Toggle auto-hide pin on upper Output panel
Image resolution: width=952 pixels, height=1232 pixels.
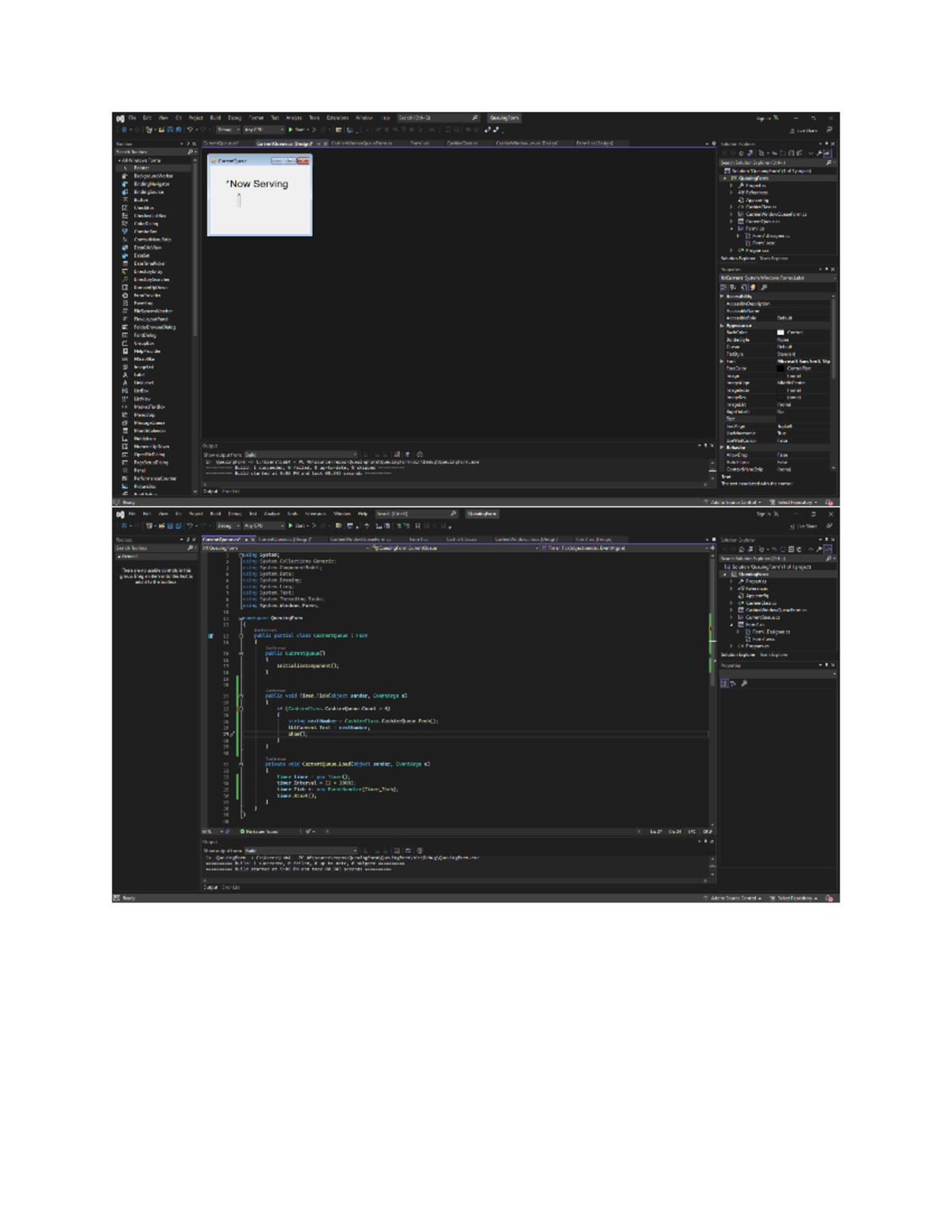tap(705, 446)
